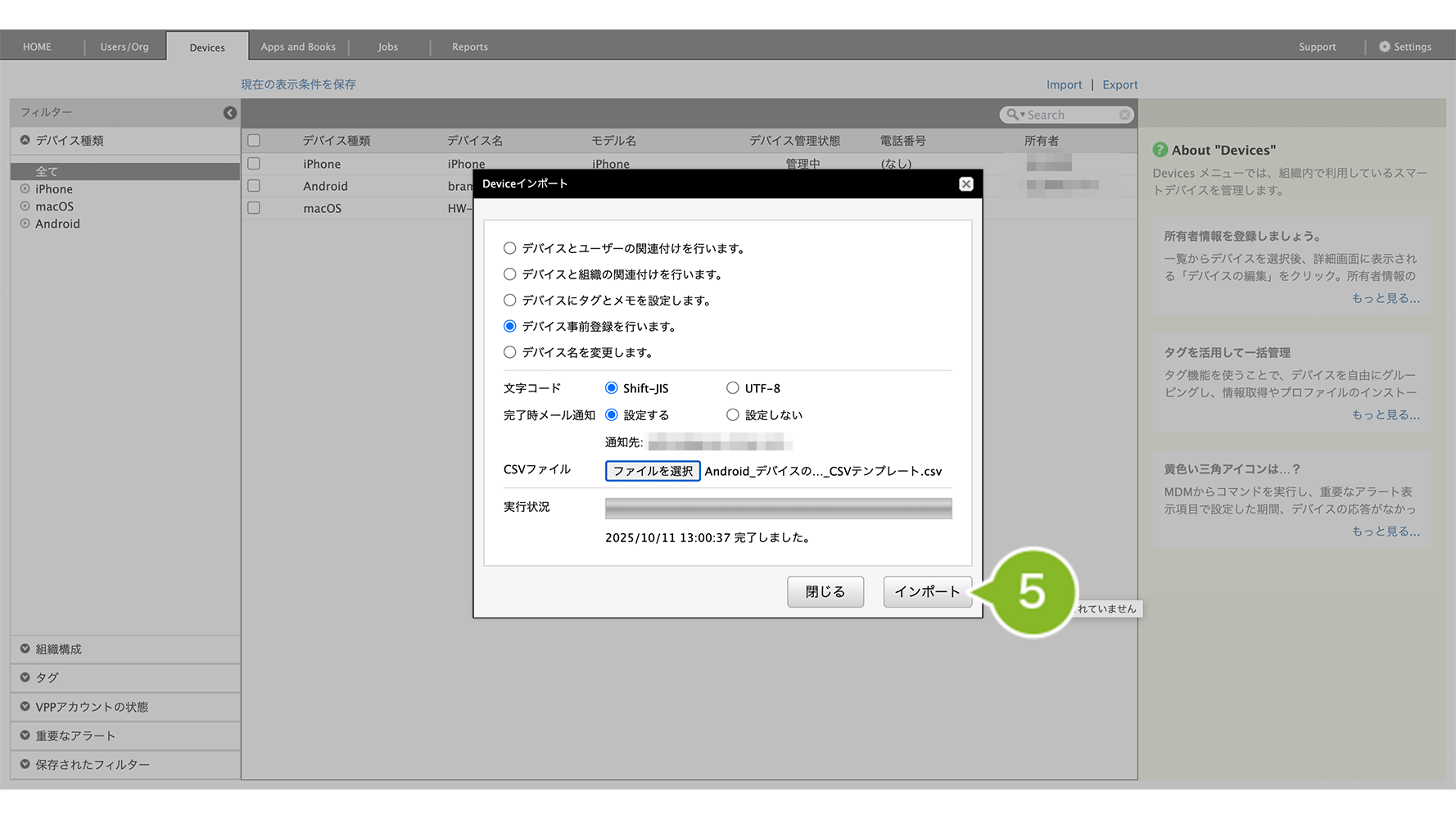Viewport: 1456px width, 819px height.
Task: Select the Android device type filter
Action: tap(57, 224)
